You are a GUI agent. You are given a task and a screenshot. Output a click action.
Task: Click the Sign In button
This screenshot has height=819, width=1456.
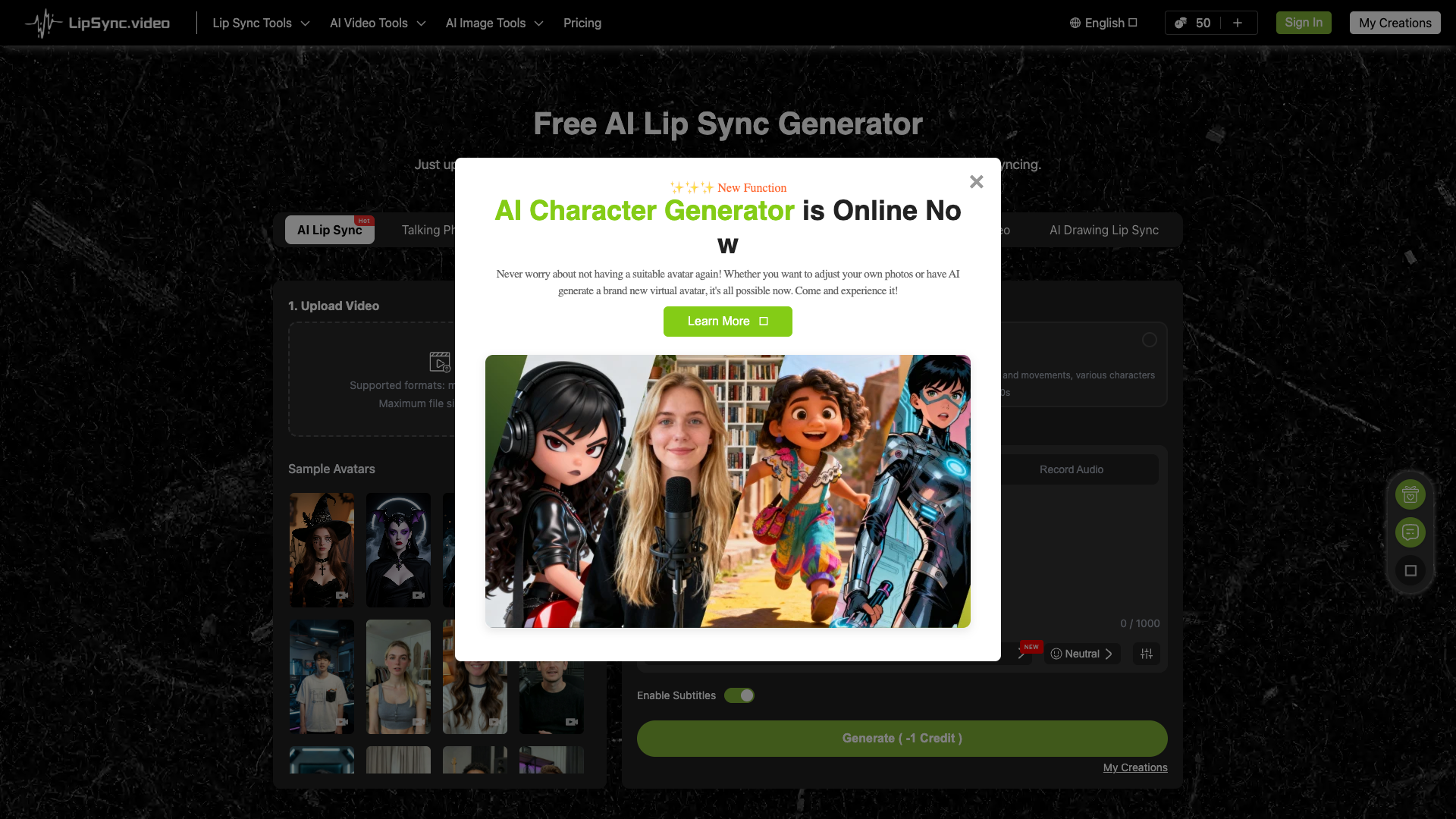click(x=1303, y=23)
